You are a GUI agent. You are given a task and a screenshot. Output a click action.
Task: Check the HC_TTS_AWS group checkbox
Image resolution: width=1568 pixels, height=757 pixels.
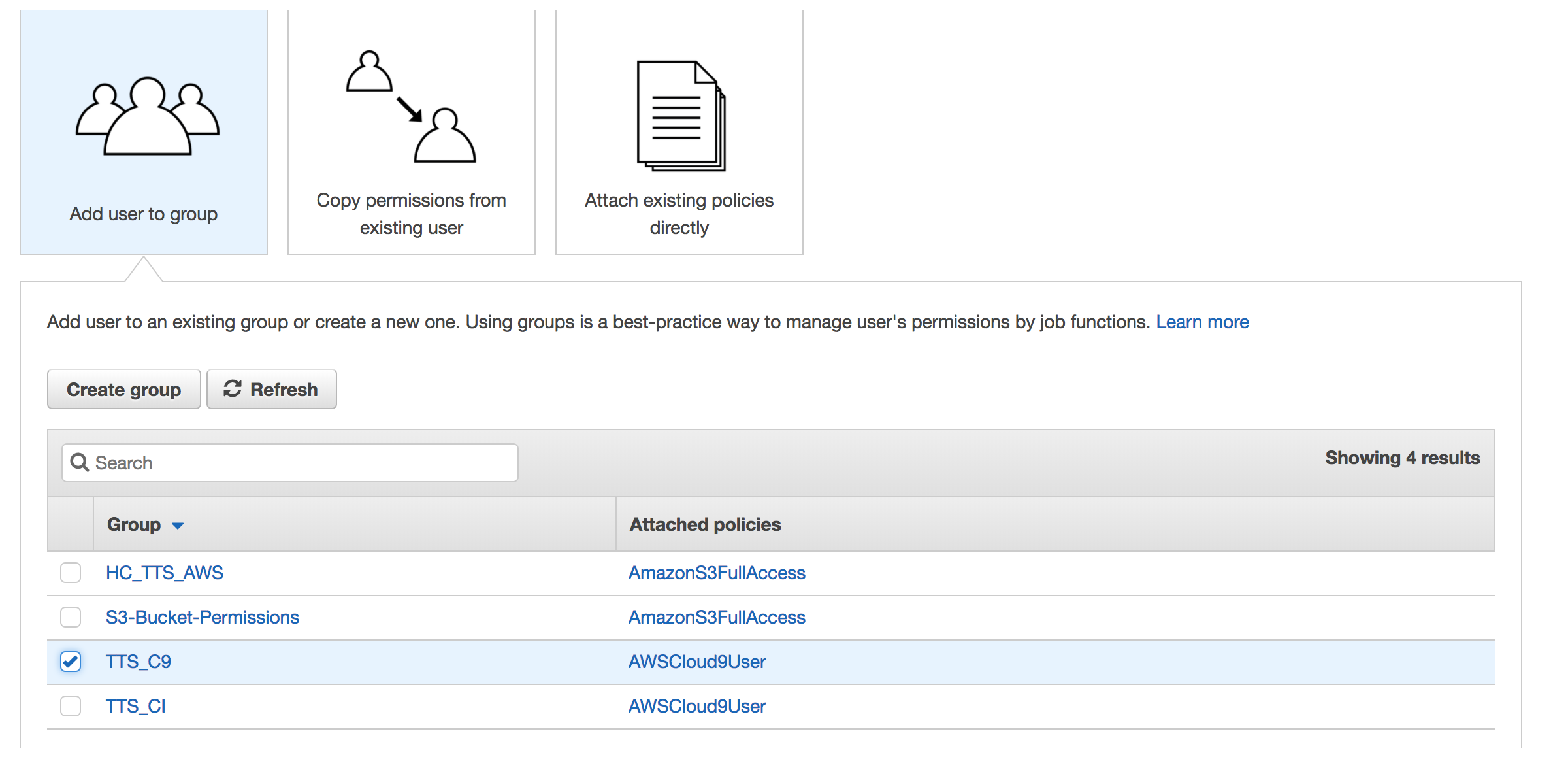[71, 573]
